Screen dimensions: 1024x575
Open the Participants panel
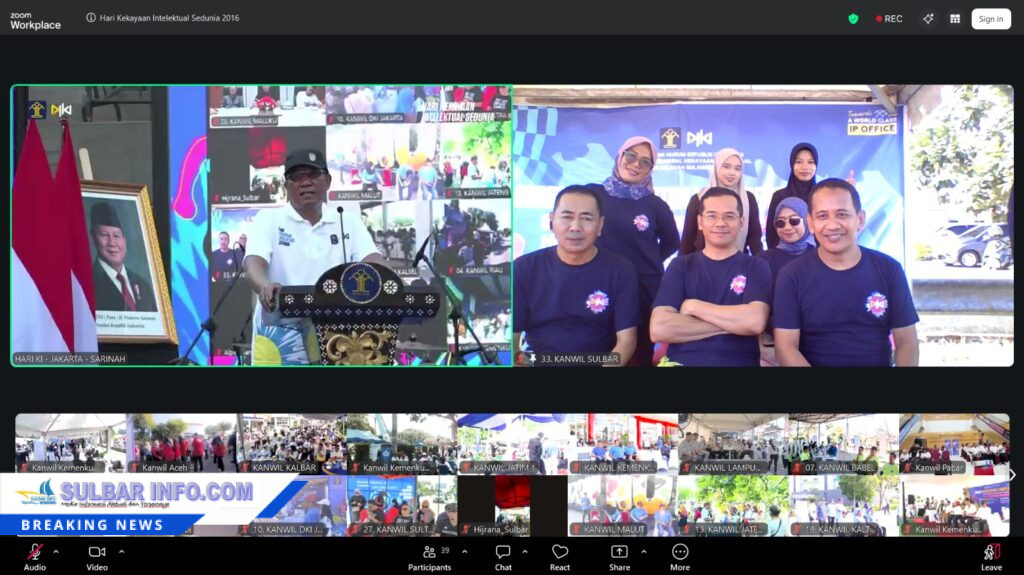coord(429,552)
